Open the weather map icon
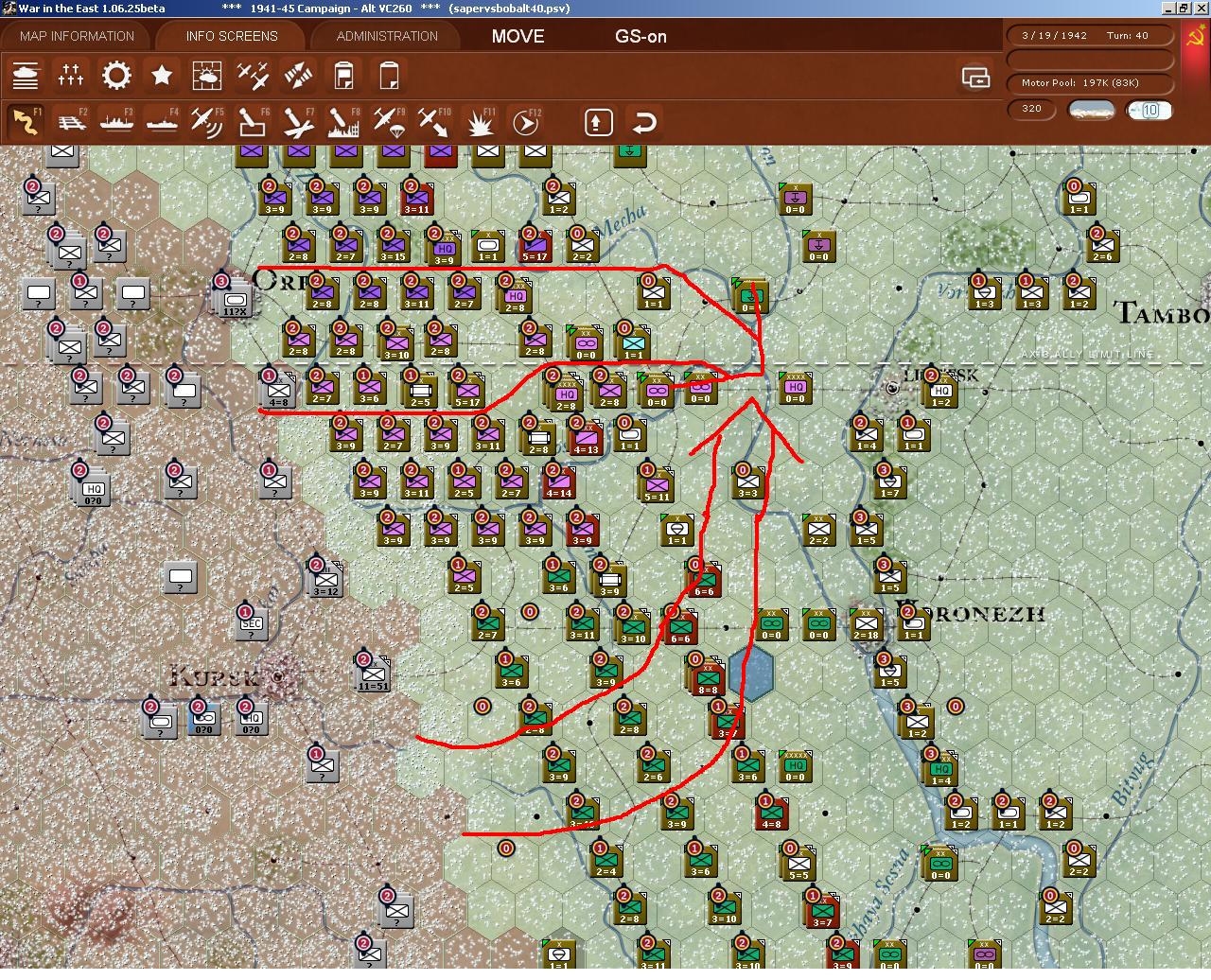This screenshot has width=1211, height=980. pyautogui.click(x=207, y=75)
